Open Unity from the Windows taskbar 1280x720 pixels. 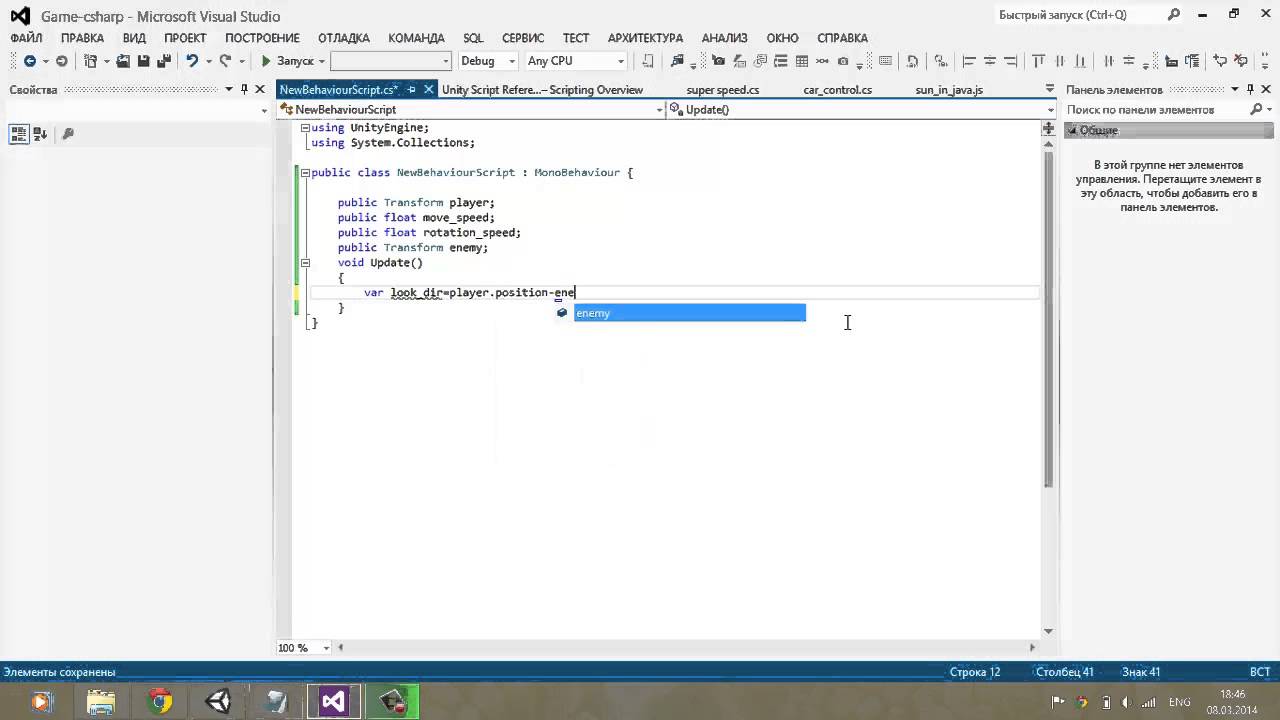click(218, 702)
